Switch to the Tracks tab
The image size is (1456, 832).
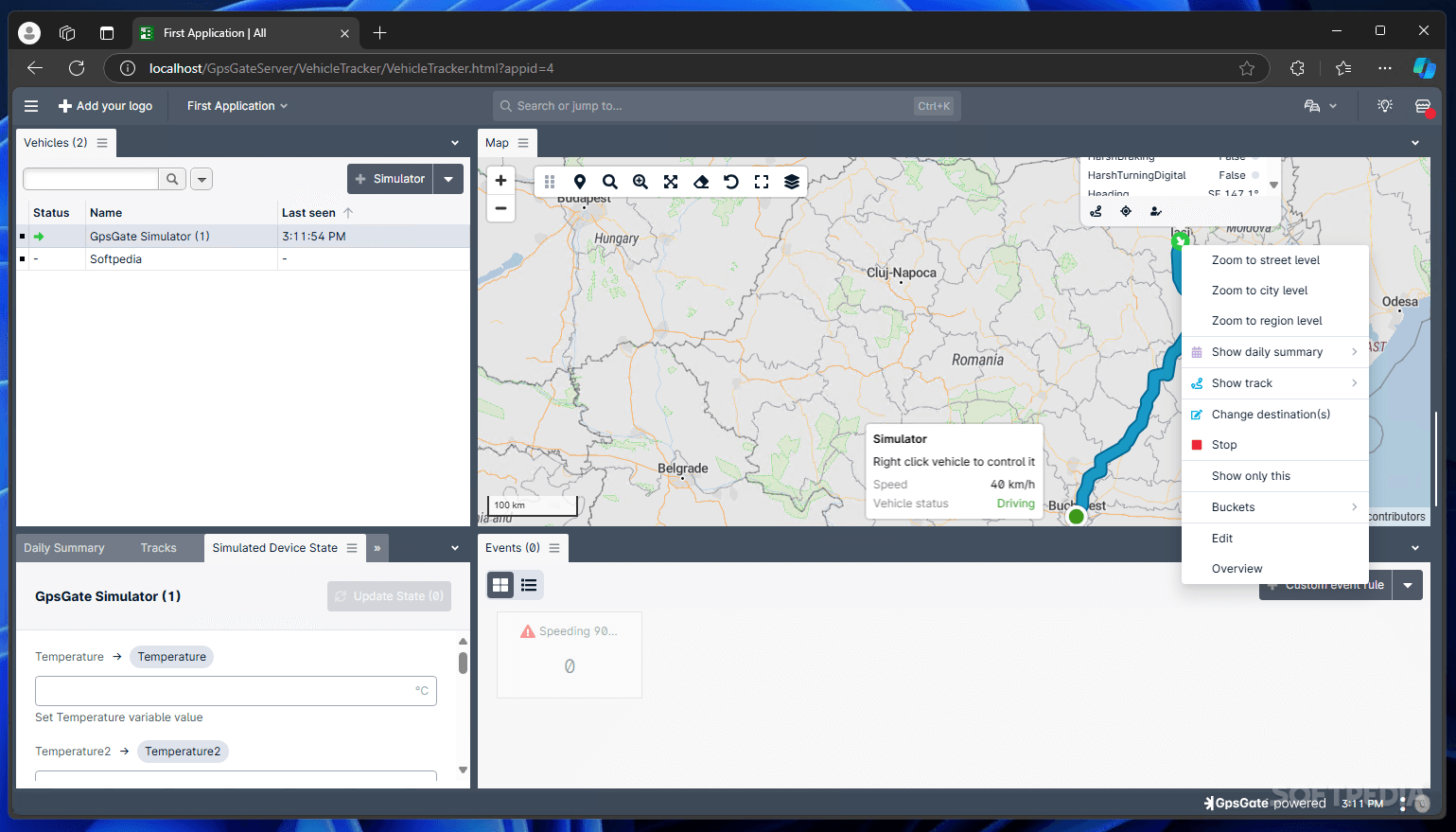(x=159, y=548)
